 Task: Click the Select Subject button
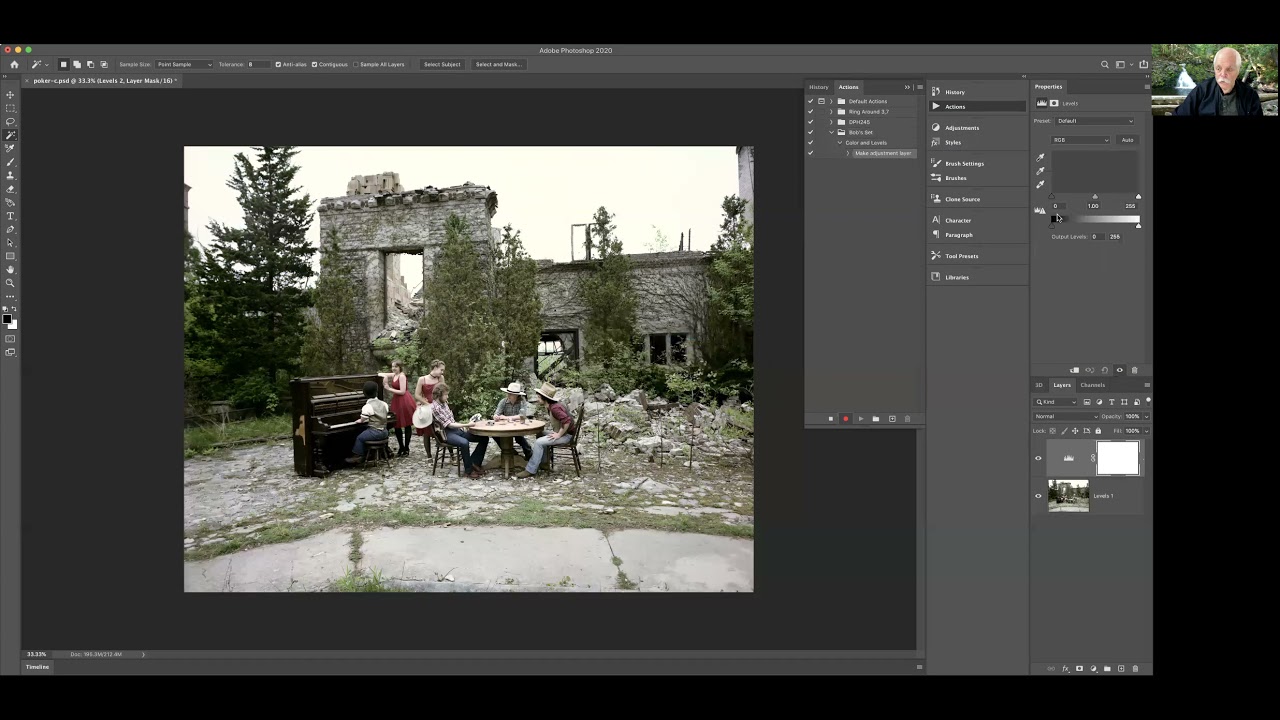[x=442, y=64]
